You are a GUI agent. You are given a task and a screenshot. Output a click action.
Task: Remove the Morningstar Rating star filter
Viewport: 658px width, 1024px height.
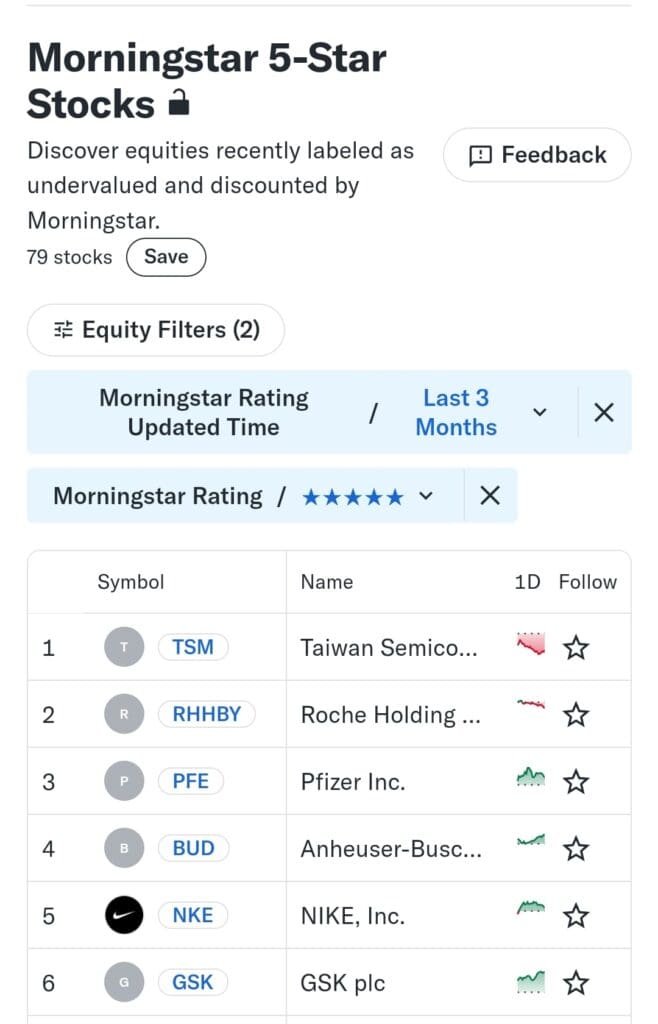click(490, 496)
